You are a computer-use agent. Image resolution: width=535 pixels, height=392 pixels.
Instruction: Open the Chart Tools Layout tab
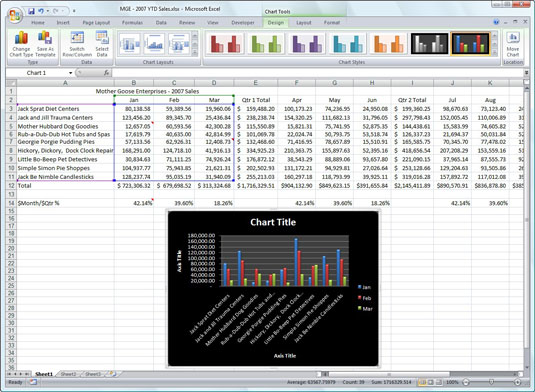[304, 23]
